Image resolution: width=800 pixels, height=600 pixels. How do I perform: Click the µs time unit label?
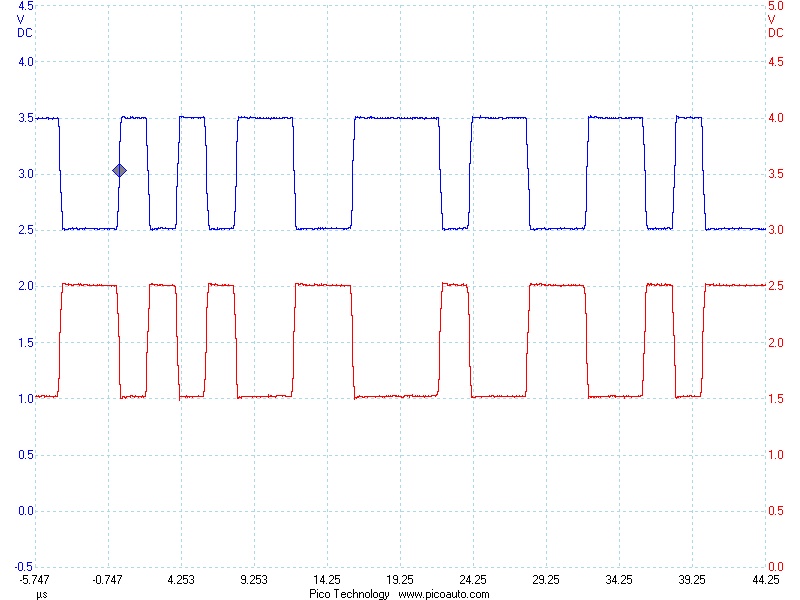pyautogui.click(x=42, y=594)
